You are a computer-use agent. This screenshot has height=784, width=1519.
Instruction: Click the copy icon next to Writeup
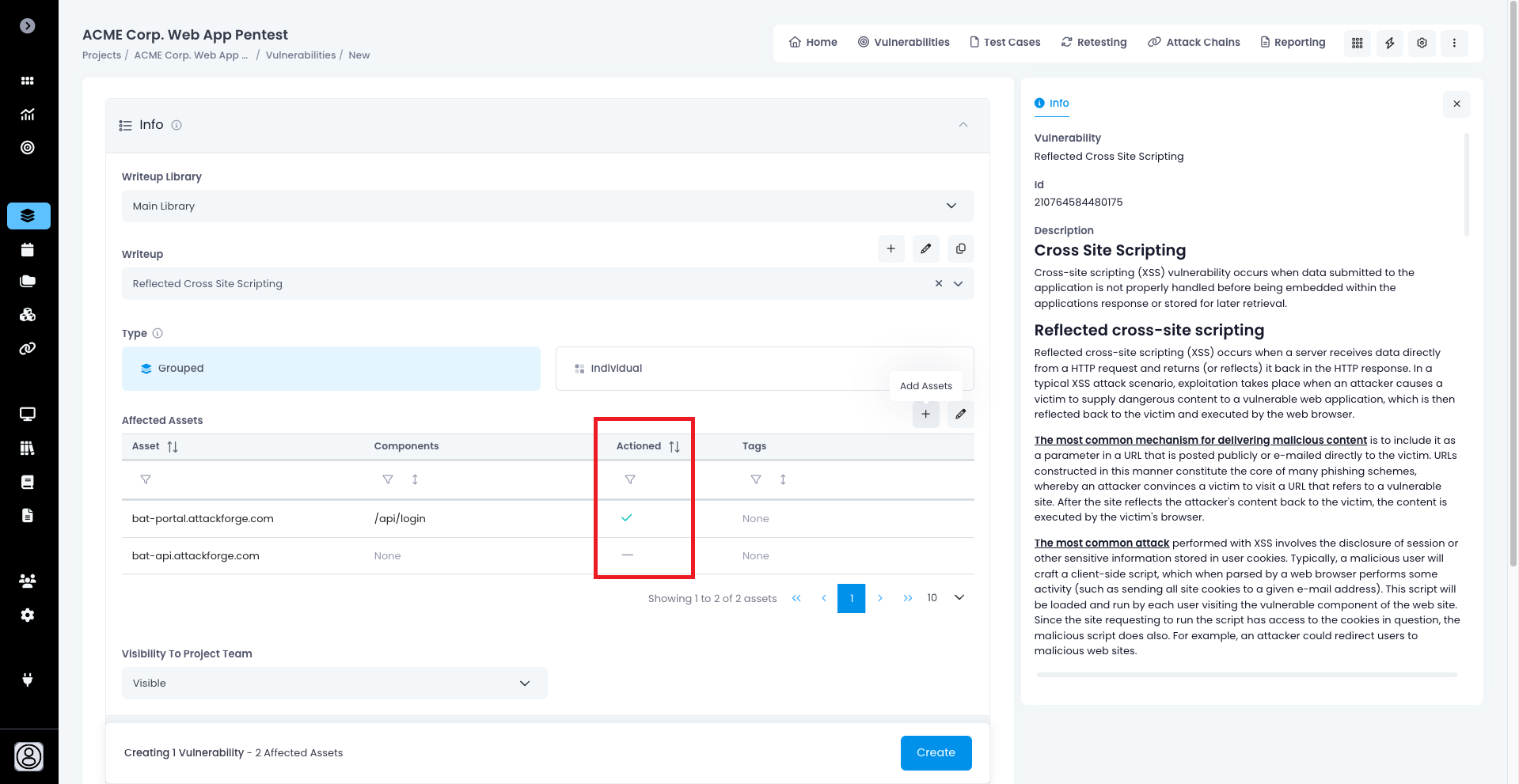pyautogui.click(x=960, y=249)
